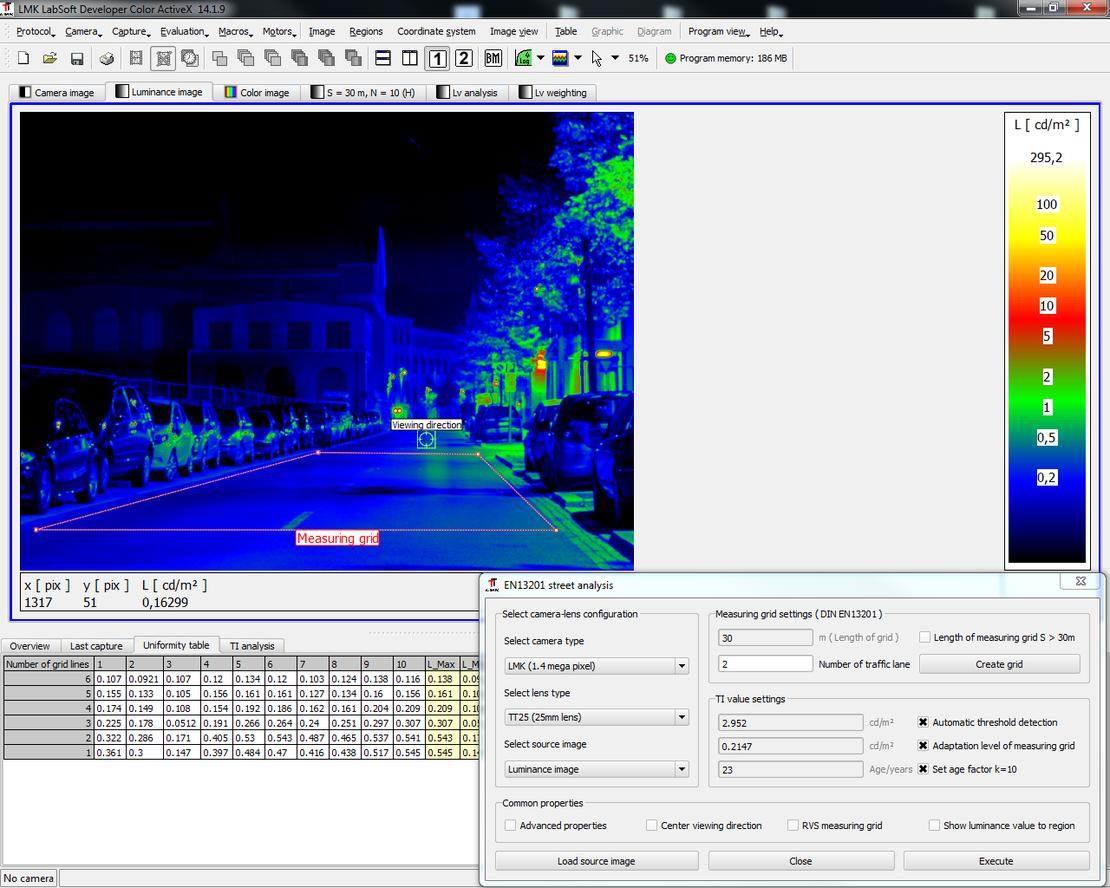Check RVS measuring grid option

point(793,826)
